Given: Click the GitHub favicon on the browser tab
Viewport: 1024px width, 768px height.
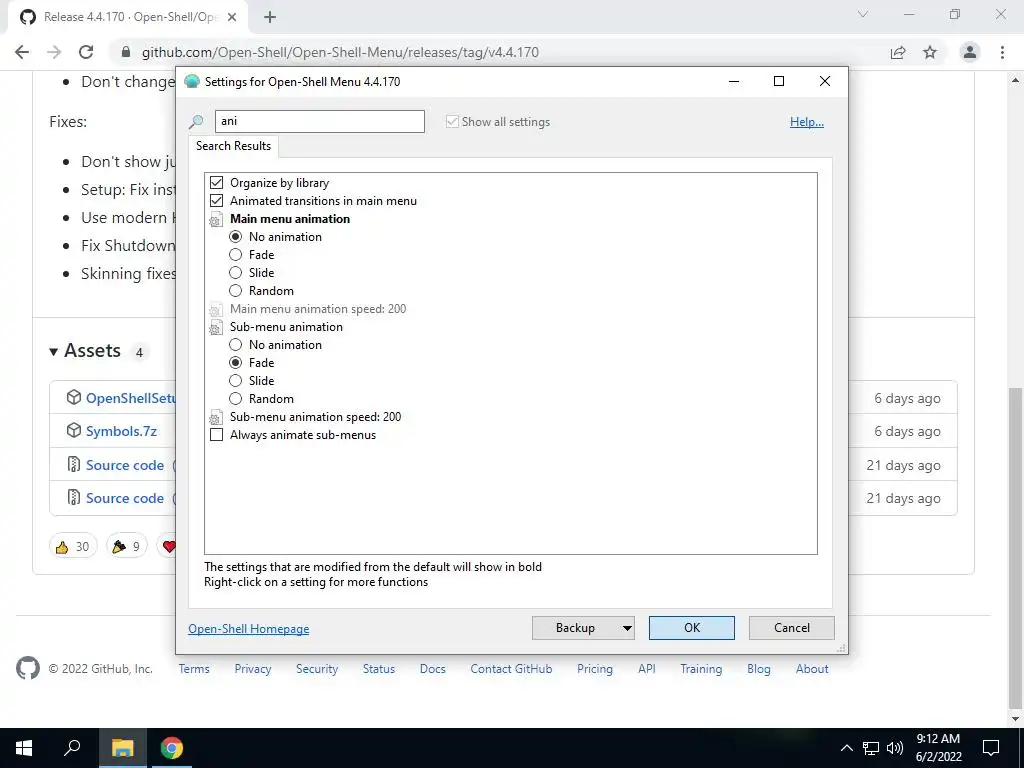Looking at the screenshot, I should point(27,17).
